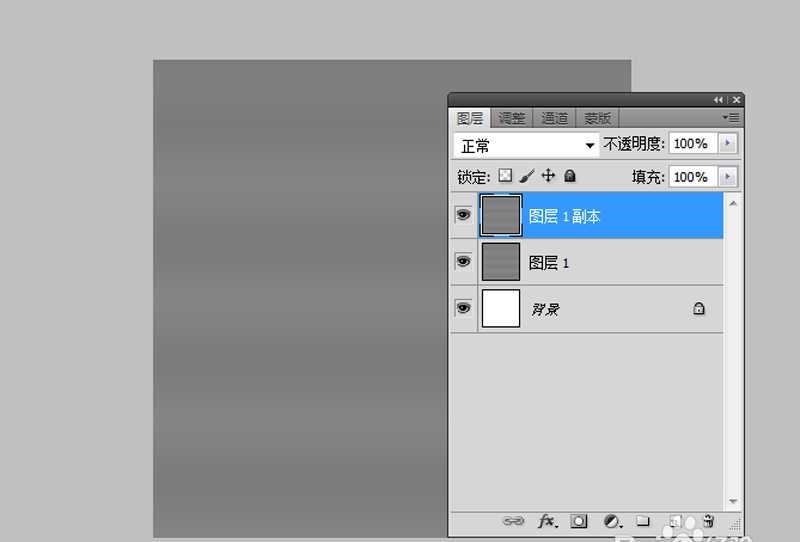This screenshot has height=542, width=800.
Task: Create new fill or adjustment layer
Action: click(x=611, y=521)
